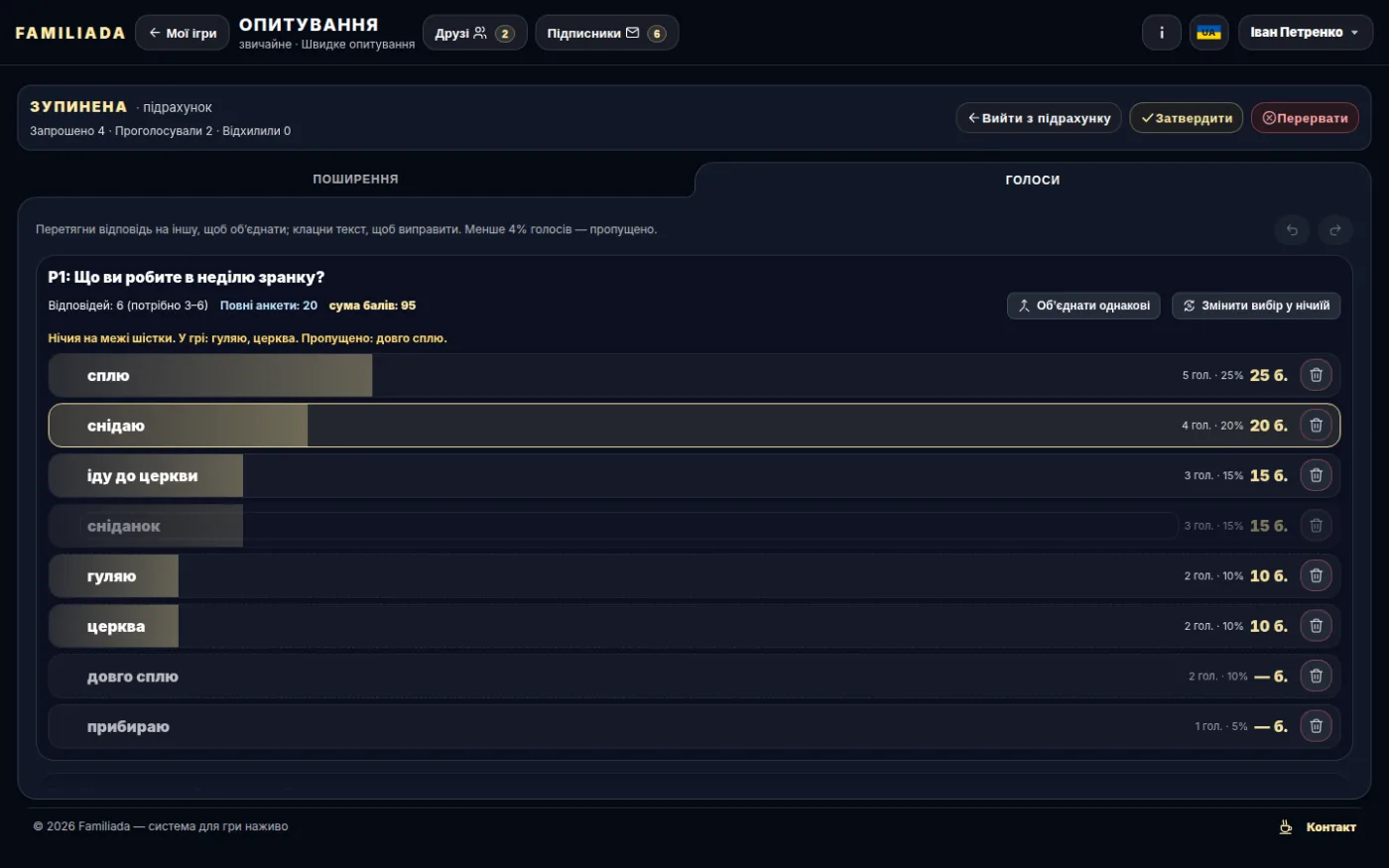Open the Іван Петренко user menu
The width and height of the screenshot is (1389, 868).
pos(1305,33)
